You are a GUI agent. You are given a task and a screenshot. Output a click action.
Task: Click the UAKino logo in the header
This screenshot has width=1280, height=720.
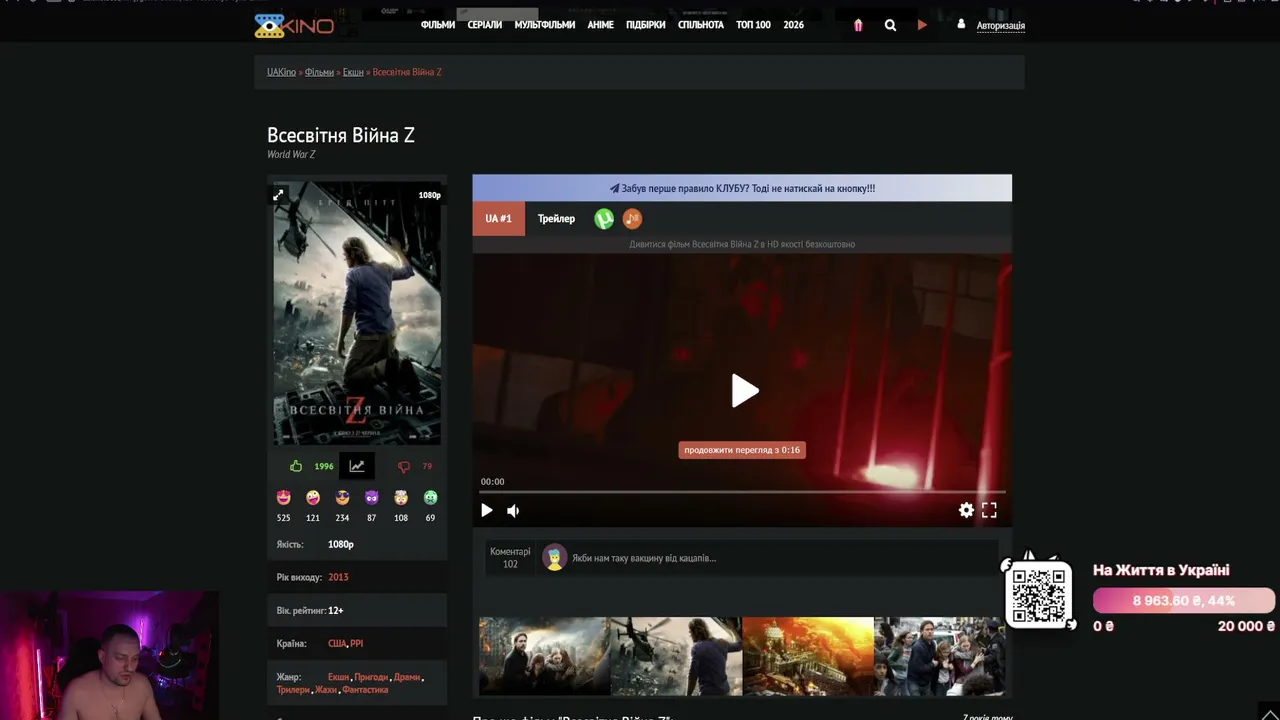pyautogui.click(x=294, y=25)
